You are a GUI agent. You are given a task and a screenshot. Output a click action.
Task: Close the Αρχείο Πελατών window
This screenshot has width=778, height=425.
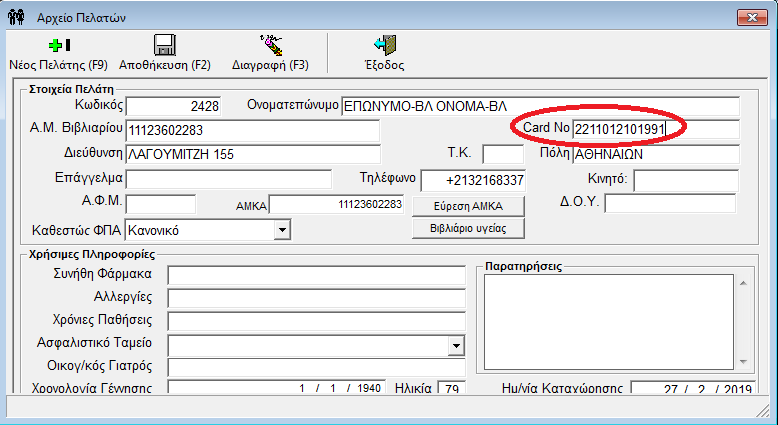[752, 17]
